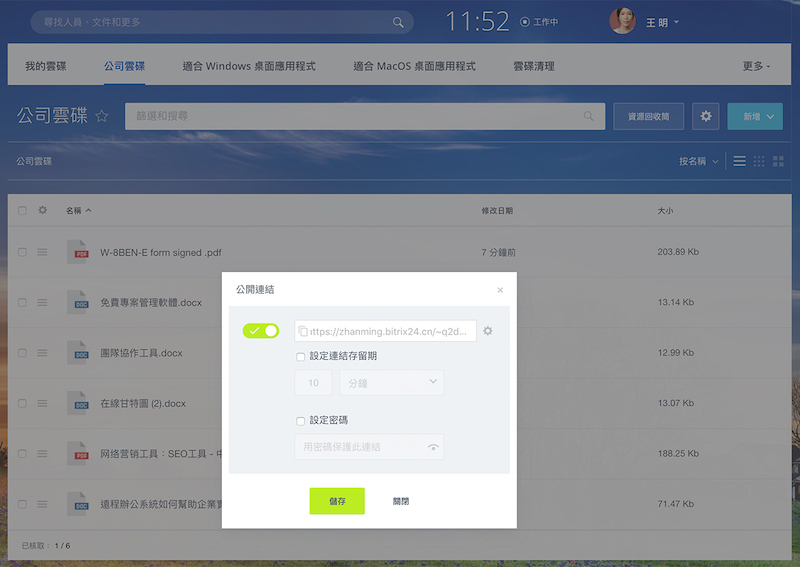This screenshot has height=567, width=800.
Task: Open 雲碟清理 tab
Action: 534,66
